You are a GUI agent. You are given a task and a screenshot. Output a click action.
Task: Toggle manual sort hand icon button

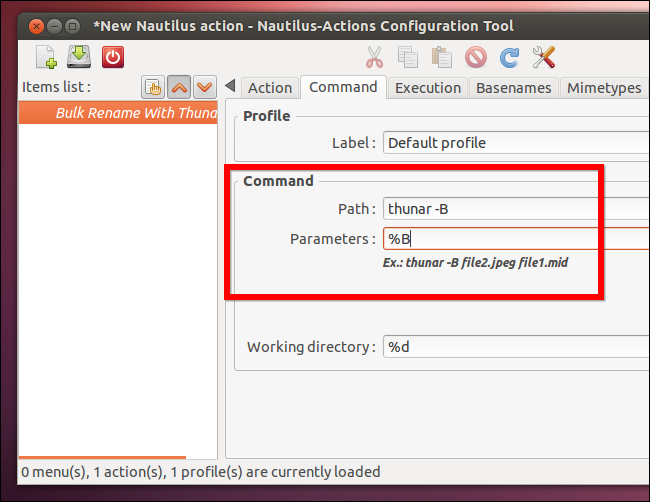[153, 87]
